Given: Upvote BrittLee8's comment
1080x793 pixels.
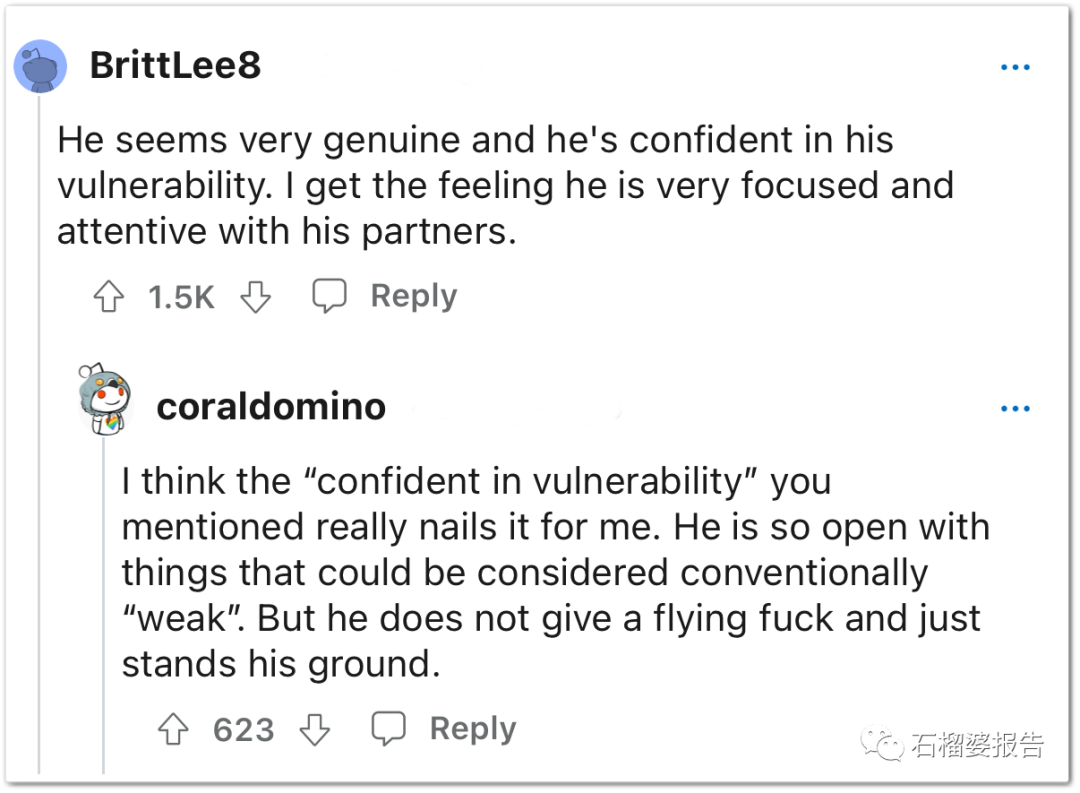Looking at the screenshot, I should (x=109, y=296).
